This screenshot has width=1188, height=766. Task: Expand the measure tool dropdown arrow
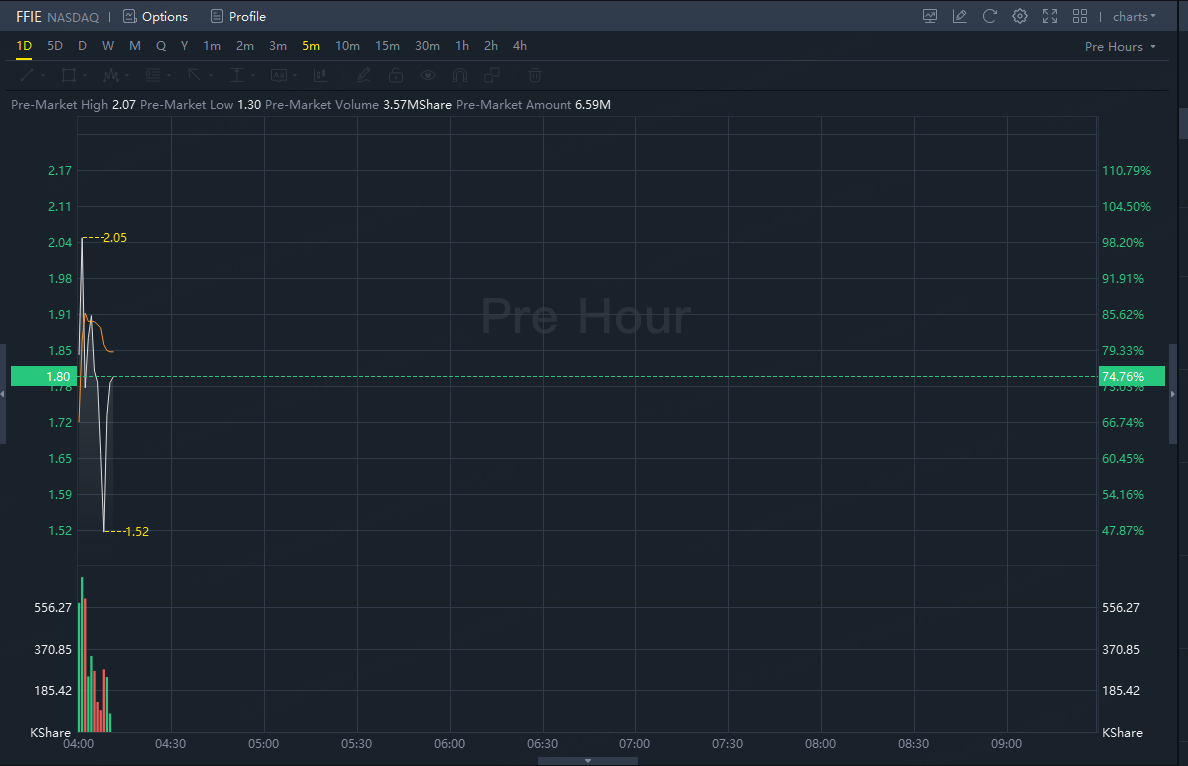(254, 76)
